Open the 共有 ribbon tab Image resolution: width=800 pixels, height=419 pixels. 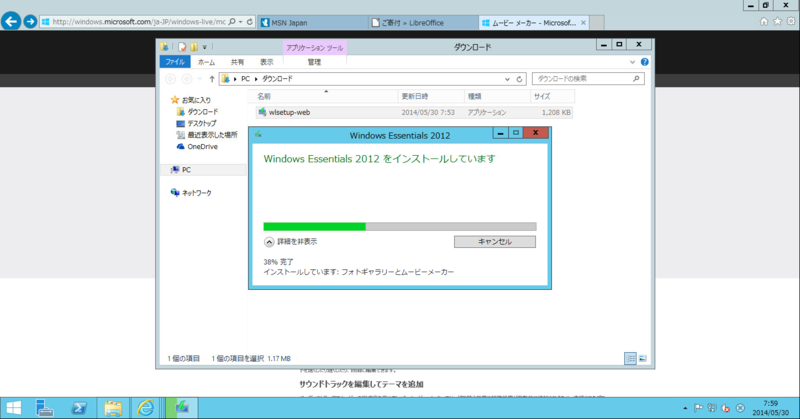(x=237, y=62)
